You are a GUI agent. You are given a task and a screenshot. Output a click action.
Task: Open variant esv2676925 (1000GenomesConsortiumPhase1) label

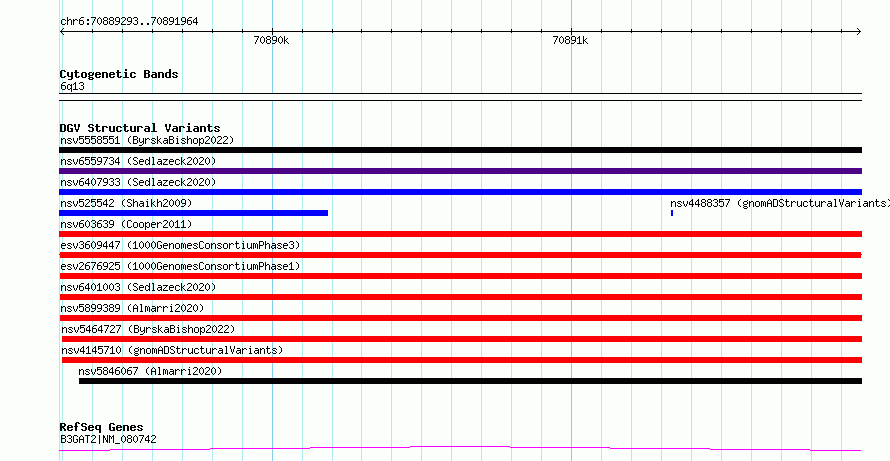click(180, 266)
